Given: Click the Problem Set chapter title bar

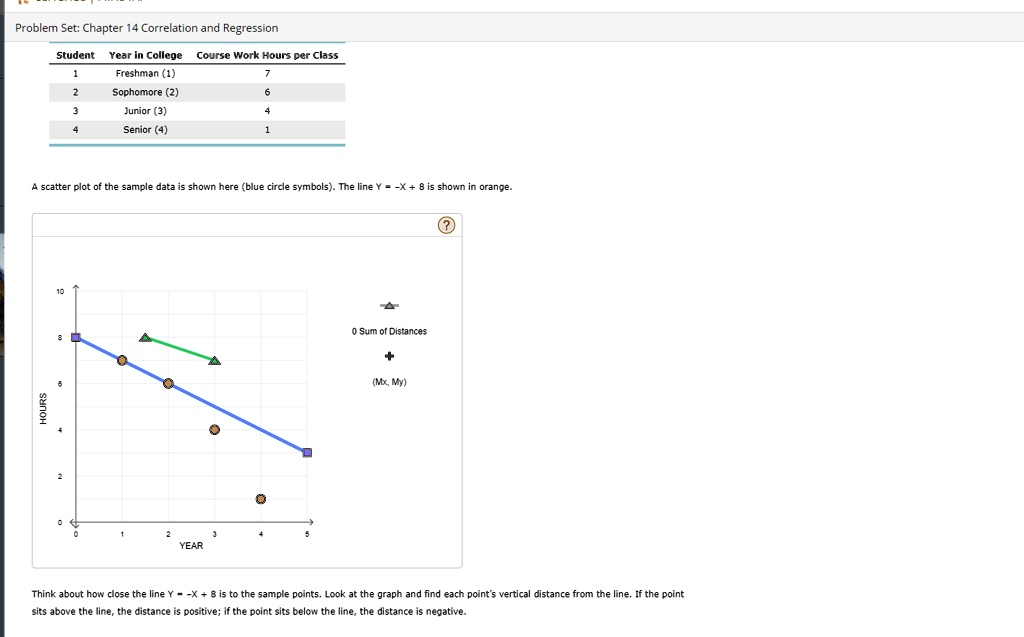Looking at the screenshot, I should 145,28.
